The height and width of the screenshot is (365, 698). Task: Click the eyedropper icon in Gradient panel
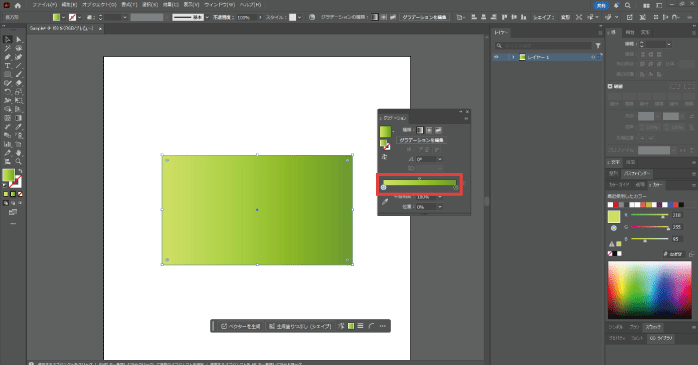[x=385, y=202]
